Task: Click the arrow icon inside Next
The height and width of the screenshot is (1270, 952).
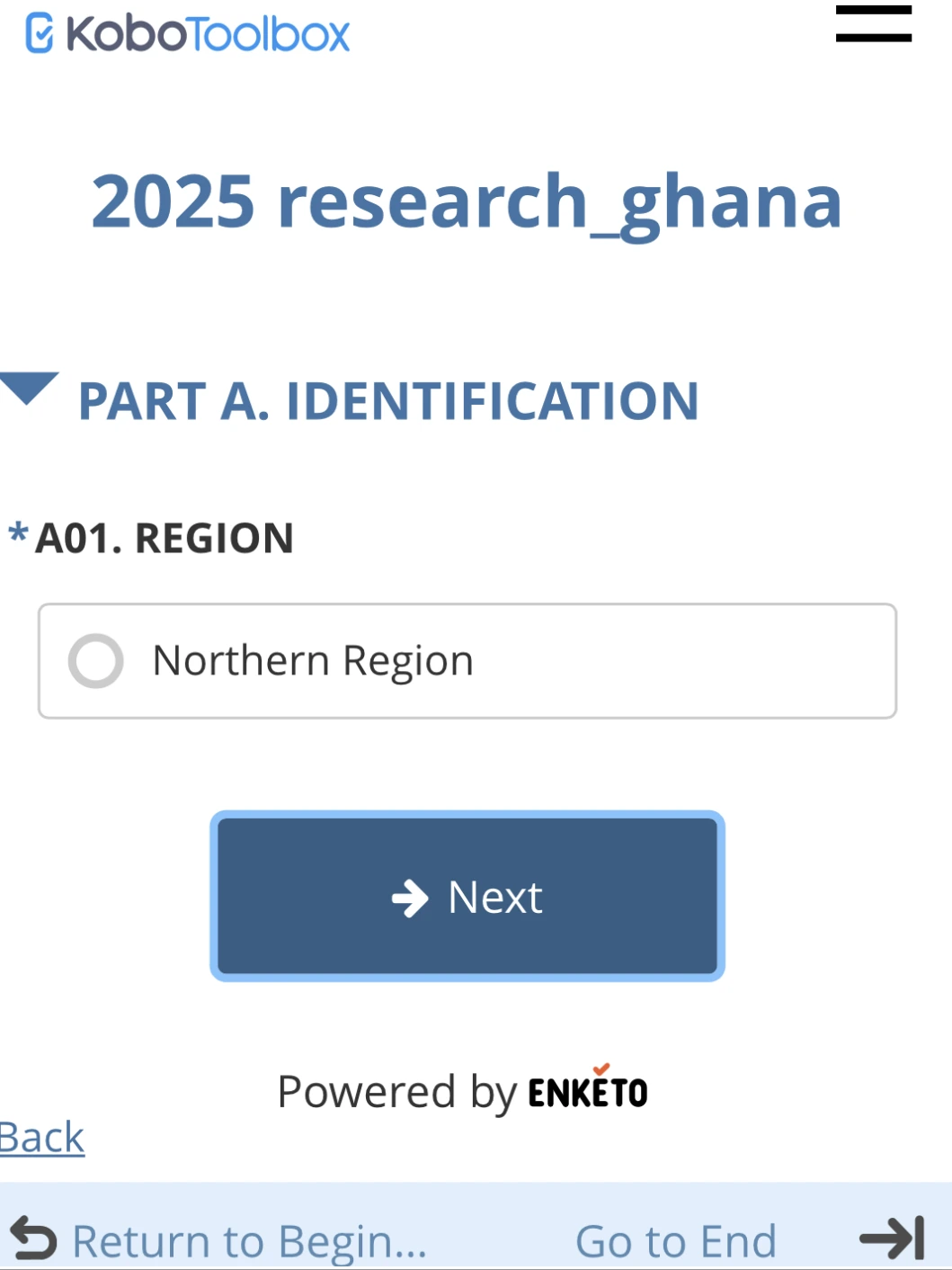Action: coord(410,898)
